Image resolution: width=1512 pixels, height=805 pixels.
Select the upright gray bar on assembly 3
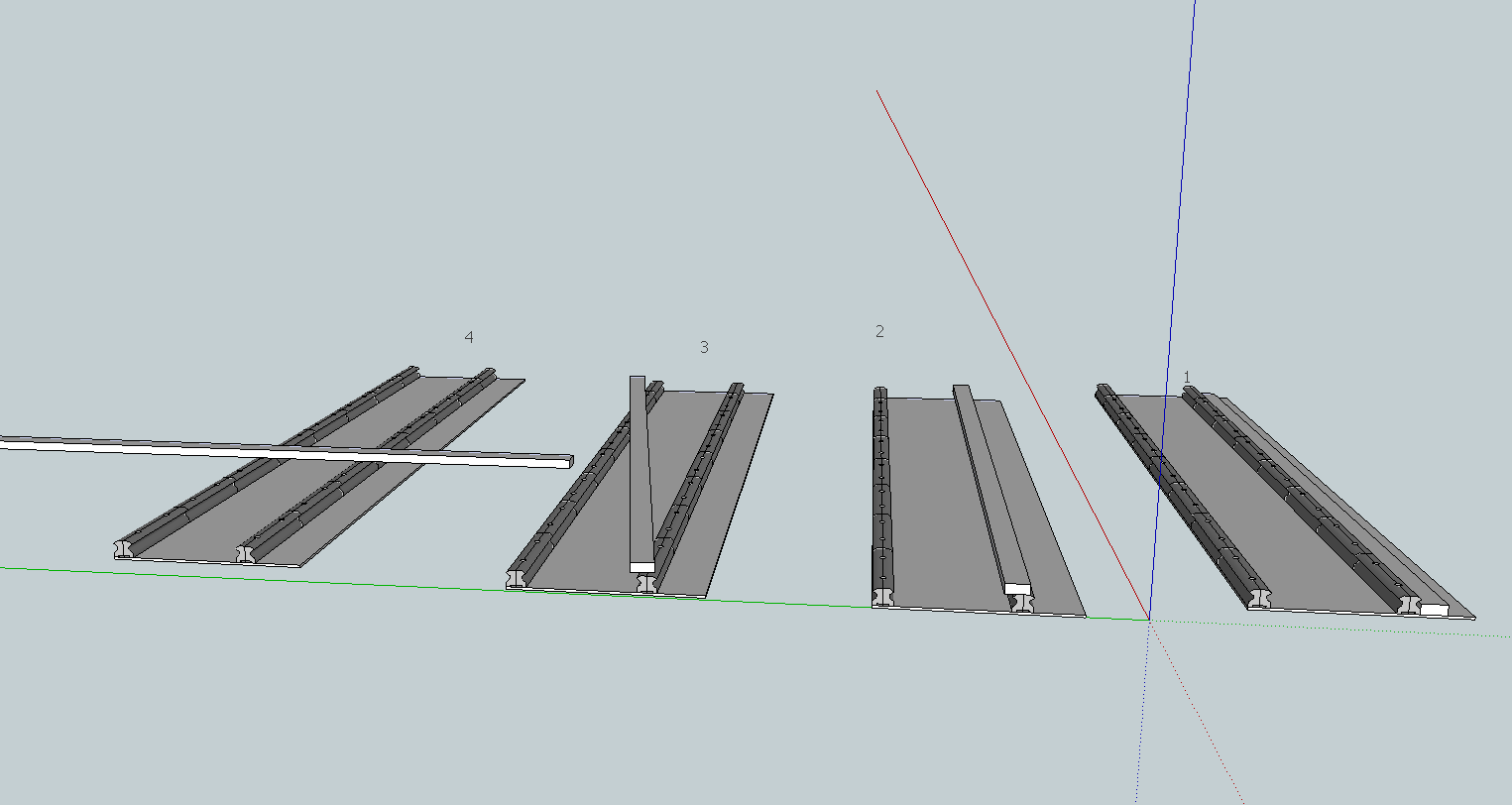coord(639,466)
